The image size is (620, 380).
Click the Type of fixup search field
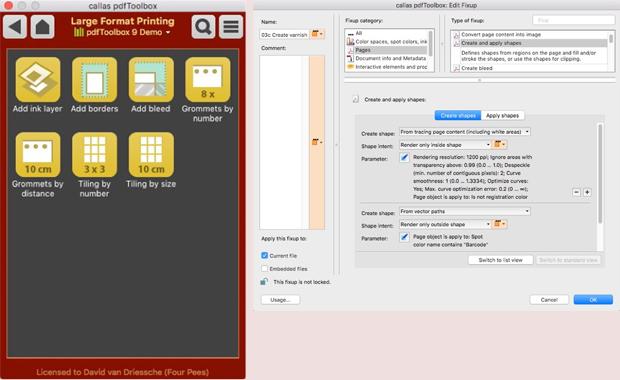pos(573,20)
